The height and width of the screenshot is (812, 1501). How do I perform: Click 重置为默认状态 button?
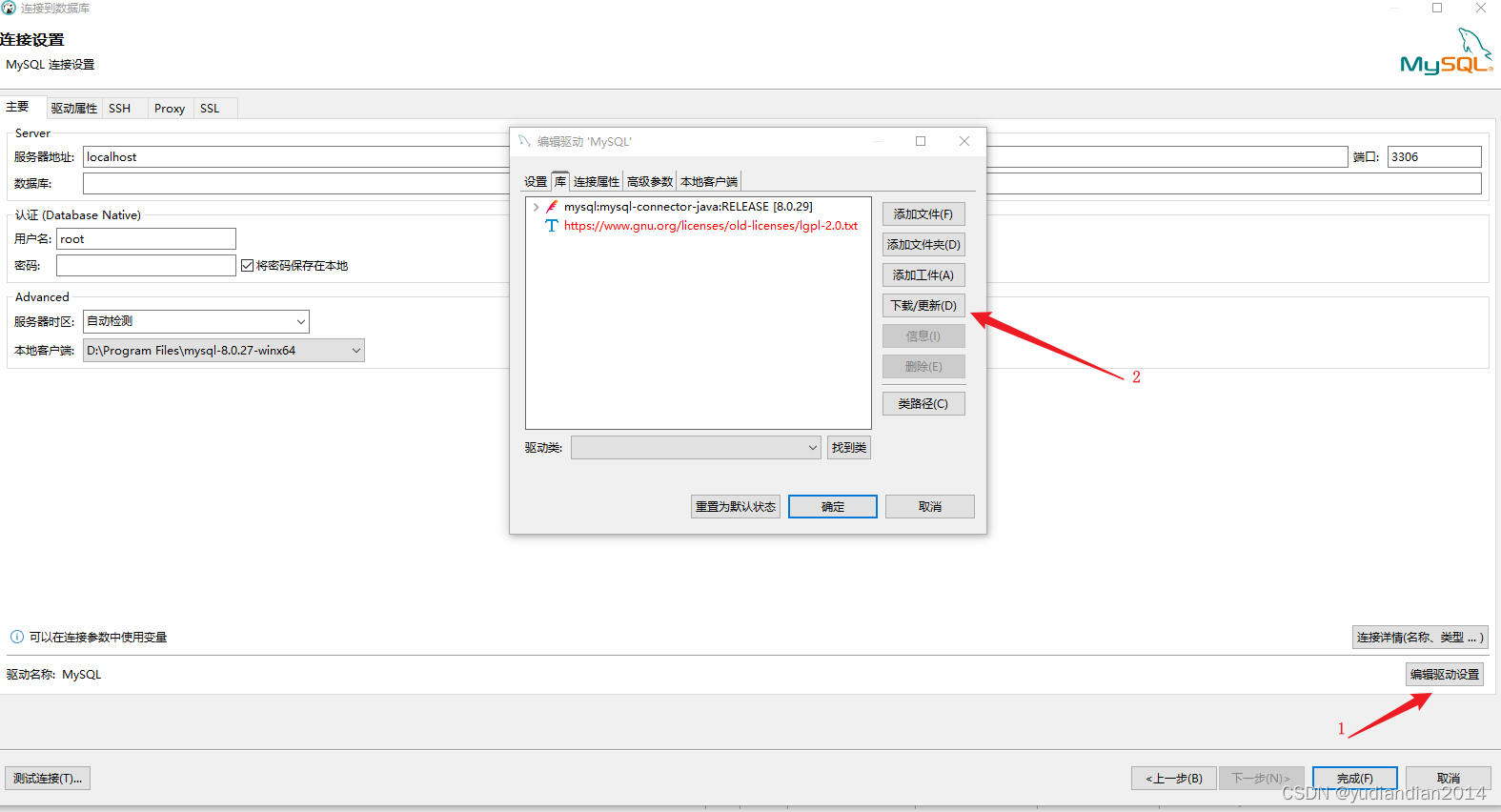point(736,507)
